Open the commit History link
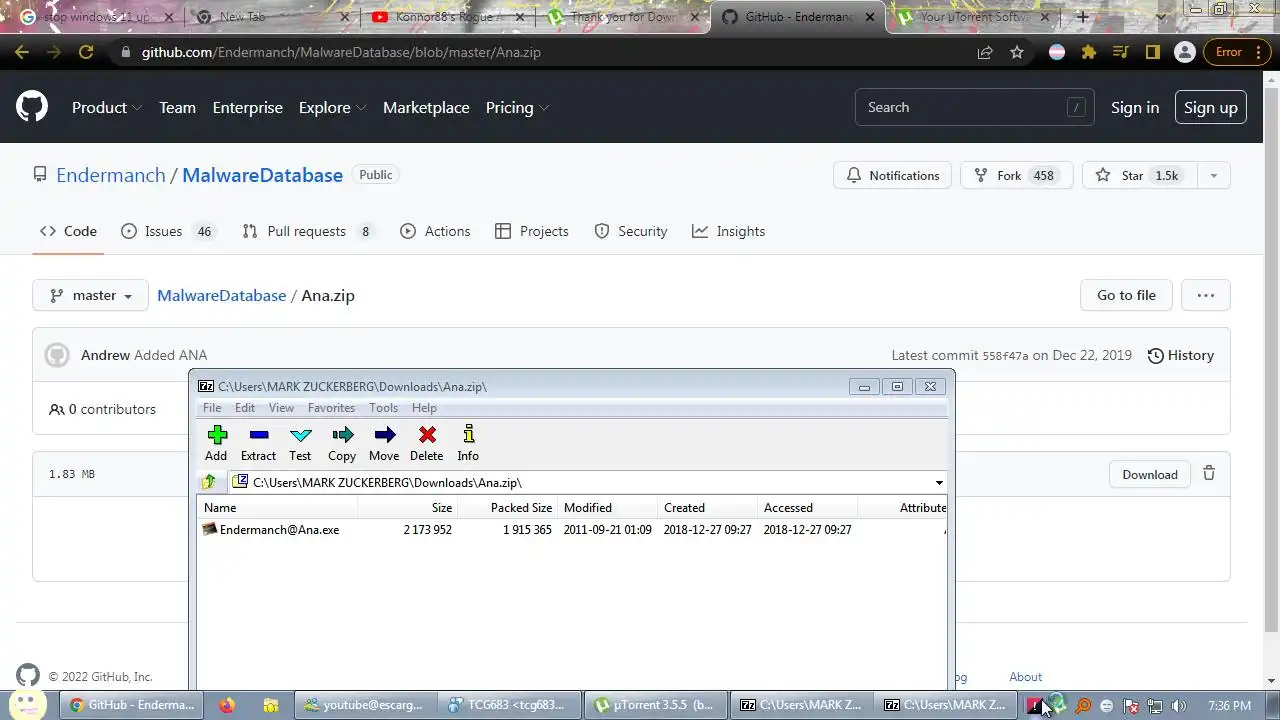The height and width of the screenshot is (720, 1280). pos(1181,355)
